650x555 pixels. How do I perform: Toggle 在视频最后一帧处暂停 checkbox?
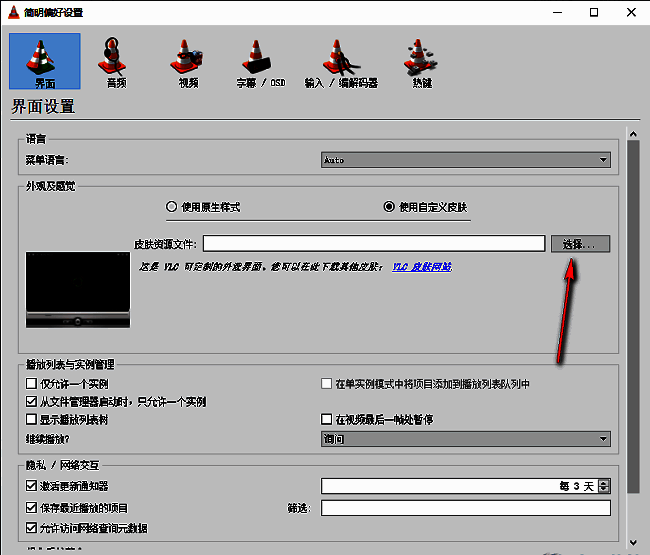327,419
